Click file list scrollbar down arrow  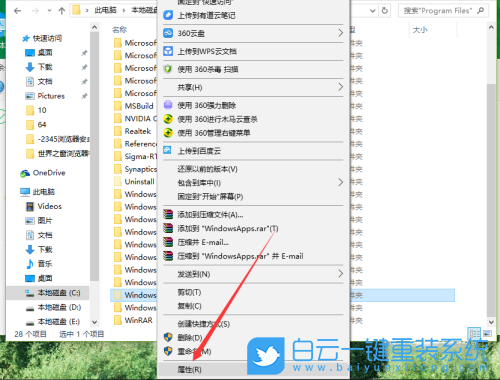[x=491, y=322]
